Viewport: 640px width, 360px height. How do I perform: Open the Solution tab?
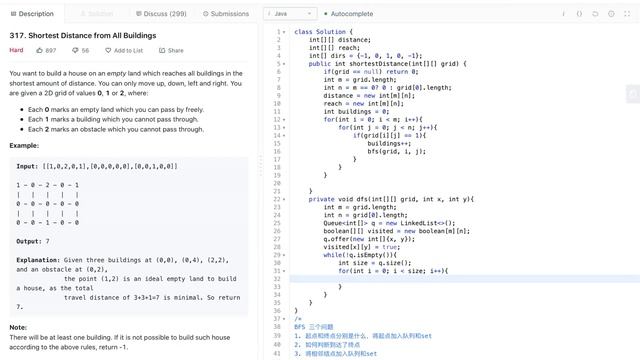(97, 14)
